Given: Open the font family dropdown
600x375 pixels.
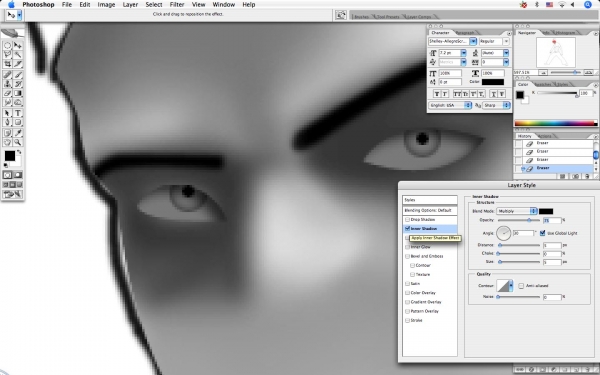Looking at the screenshot, I should click(x=473, y=41).
